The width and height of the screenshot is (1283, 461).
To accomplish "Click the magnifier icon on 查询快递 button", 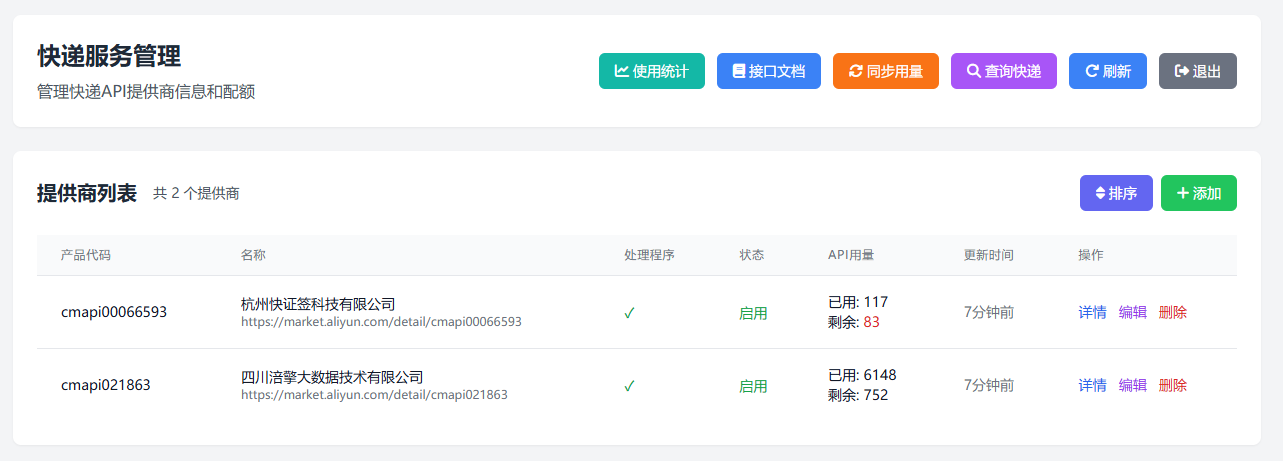I will (974, 71).
